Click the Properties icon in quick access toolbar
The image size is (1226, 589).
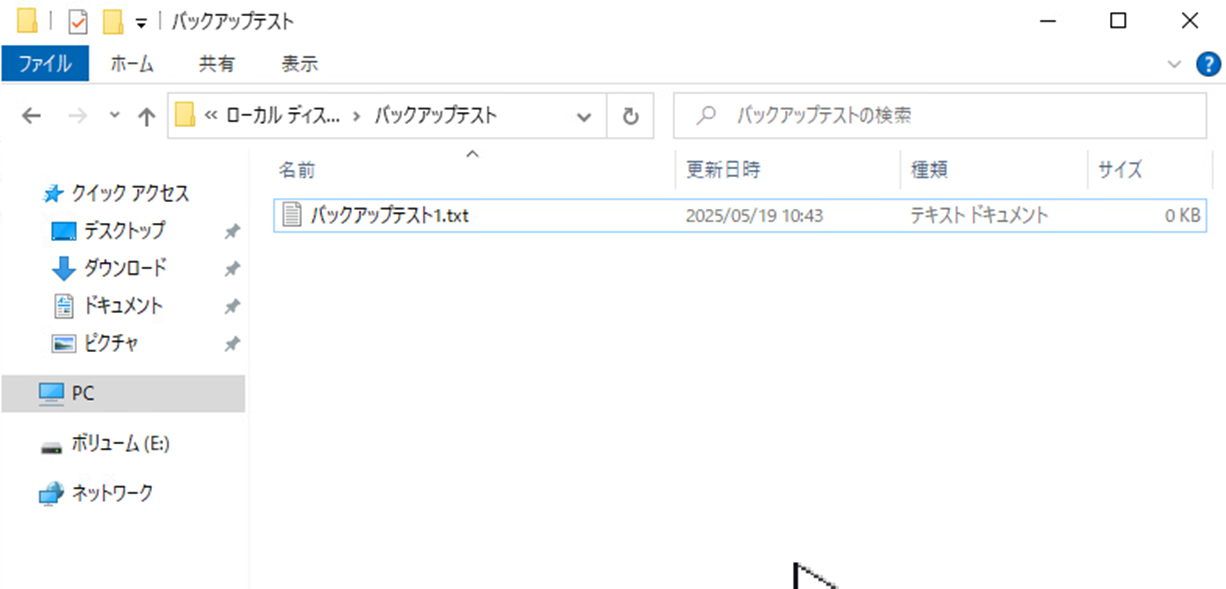point(78,20)
